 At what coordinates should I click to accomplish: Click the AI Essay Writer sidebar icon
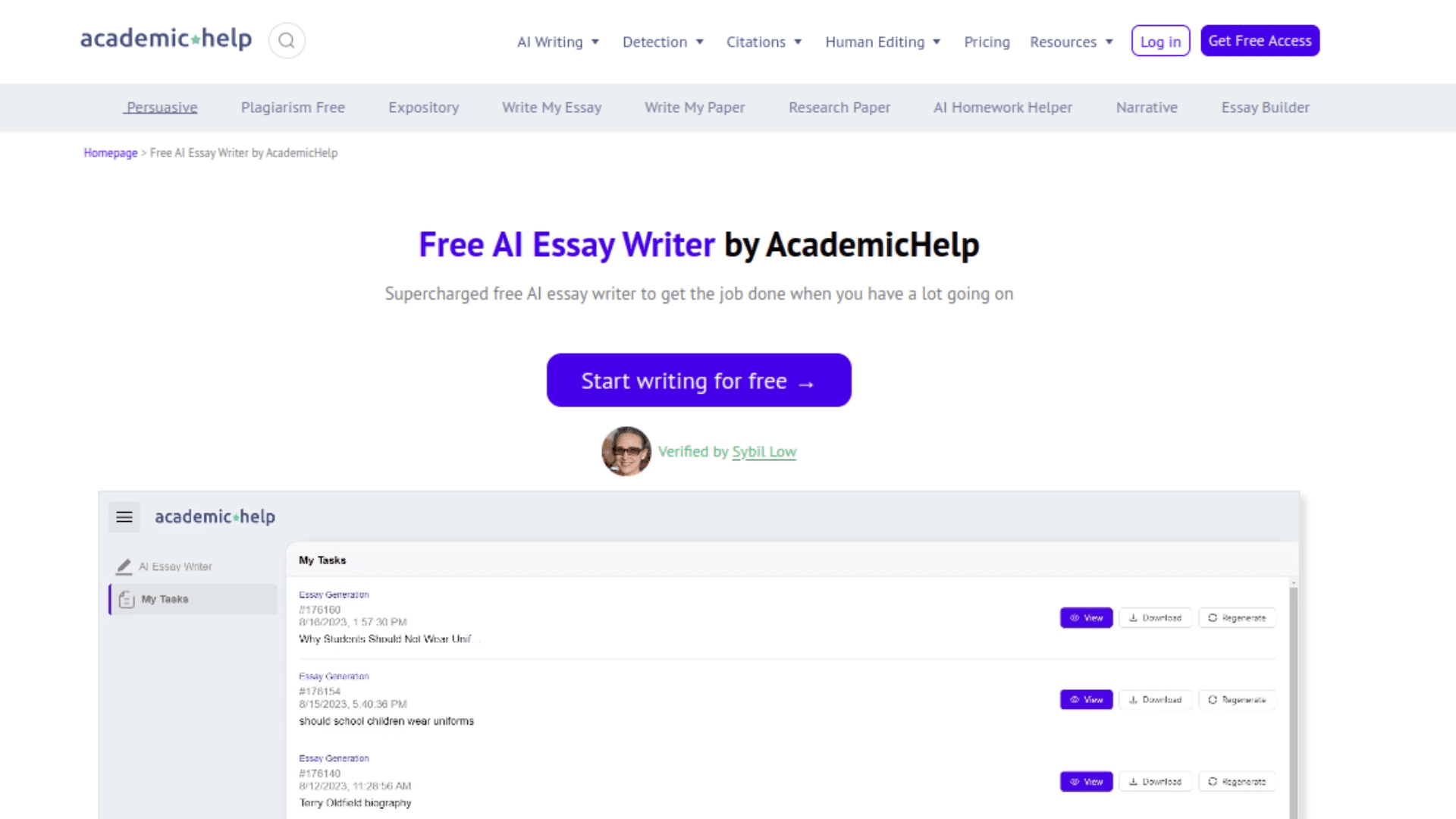[123, 567]
